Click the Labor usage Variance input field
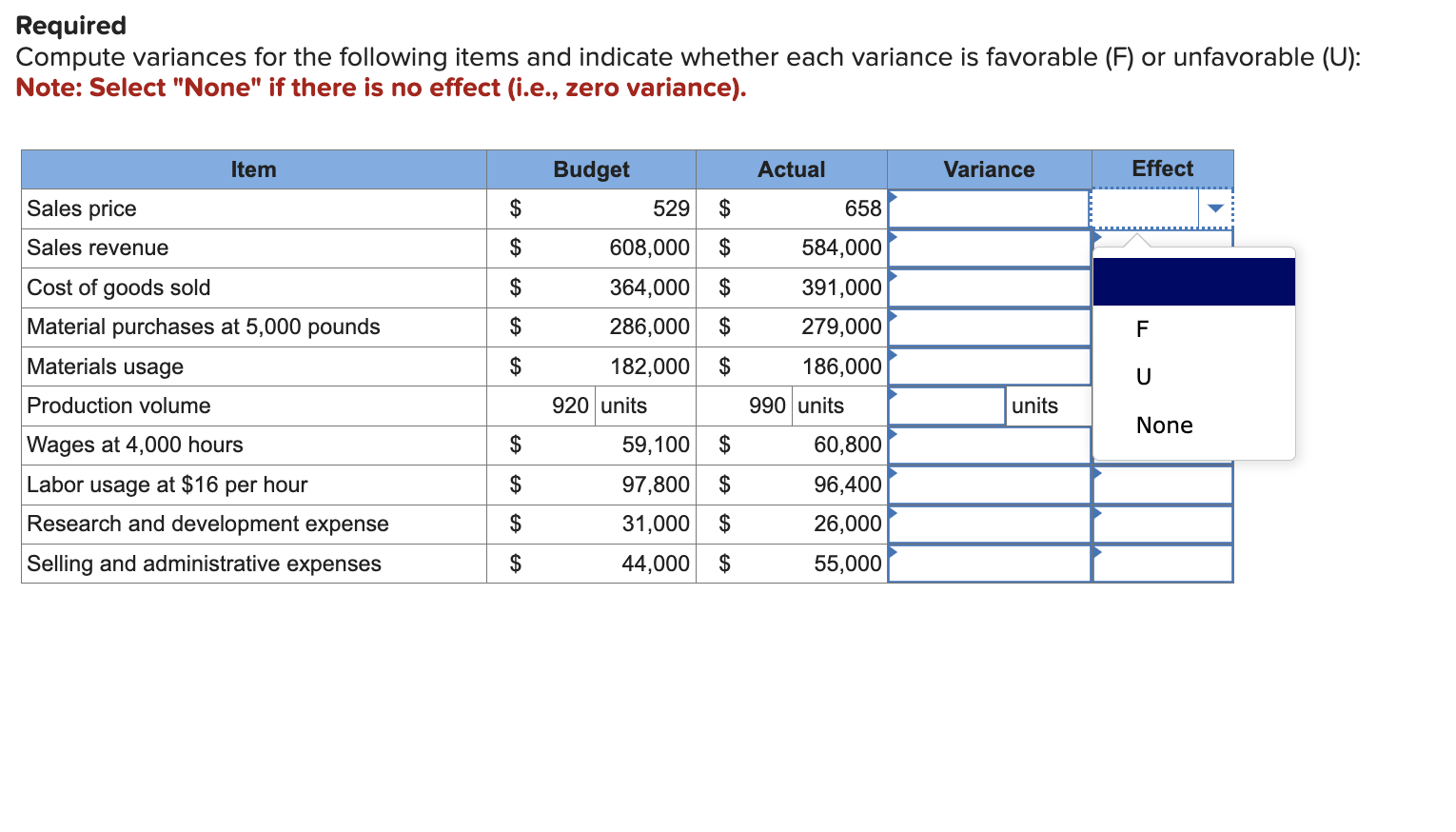Screen dimensions: 1456x832 (989, 485)
